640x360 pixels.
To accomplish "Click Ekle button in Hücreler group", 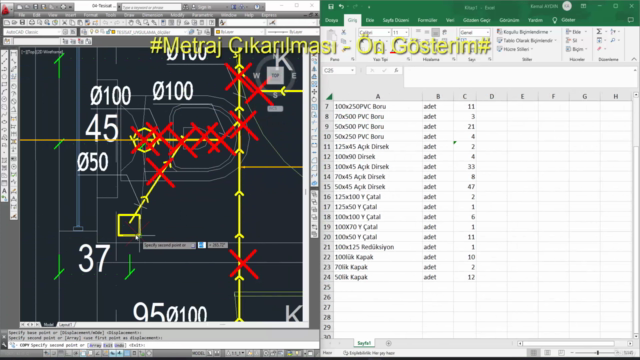I will [x=576, y=32].
